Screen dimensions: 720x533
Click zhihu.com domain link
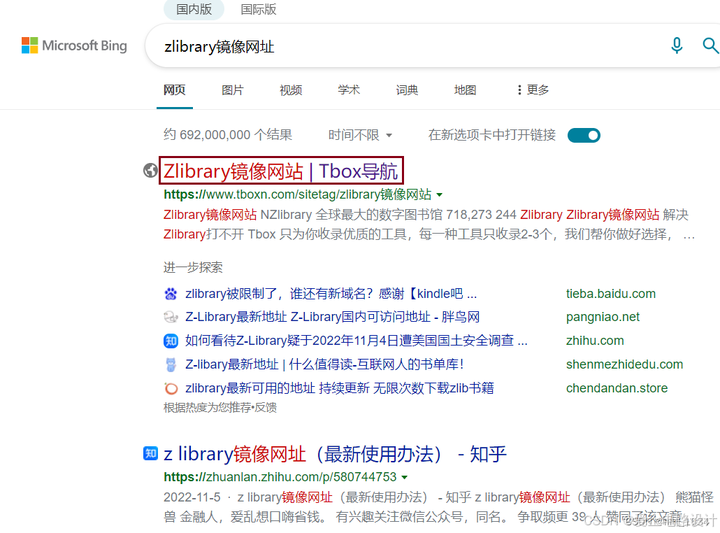pos(595,341)
